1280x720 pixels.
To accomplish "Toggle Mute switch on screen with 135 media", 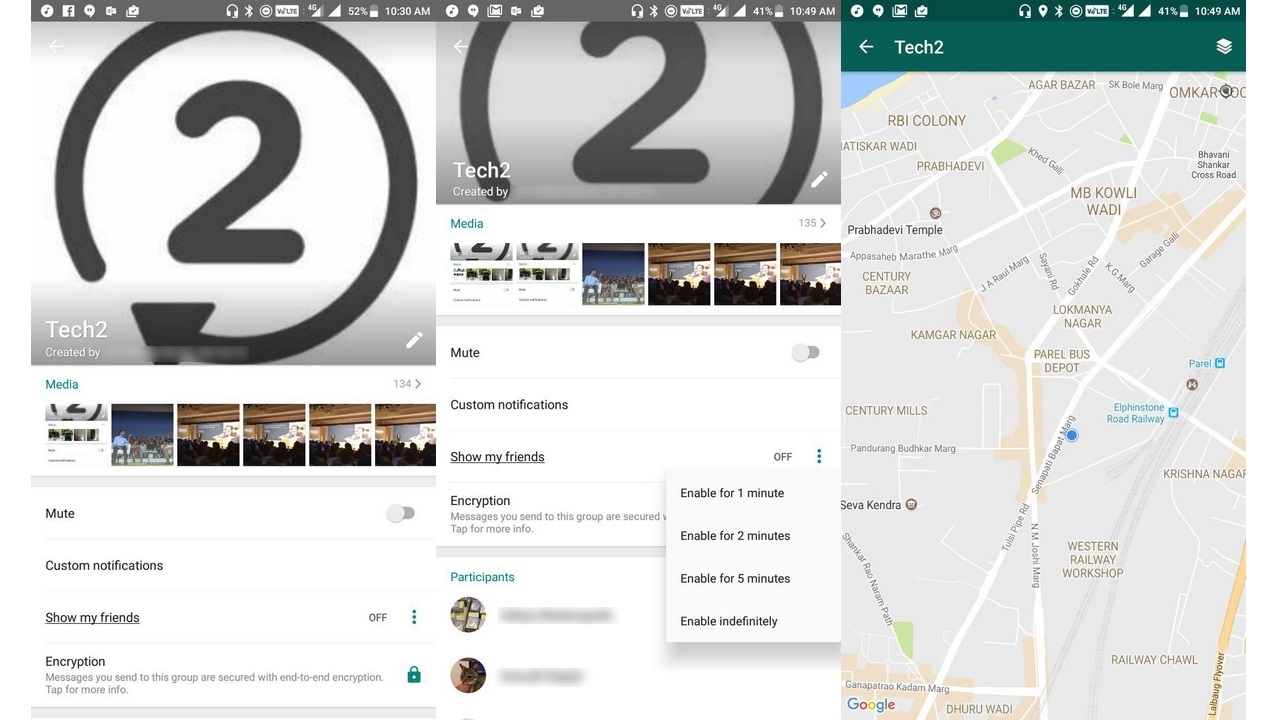I will pos(805,353).
